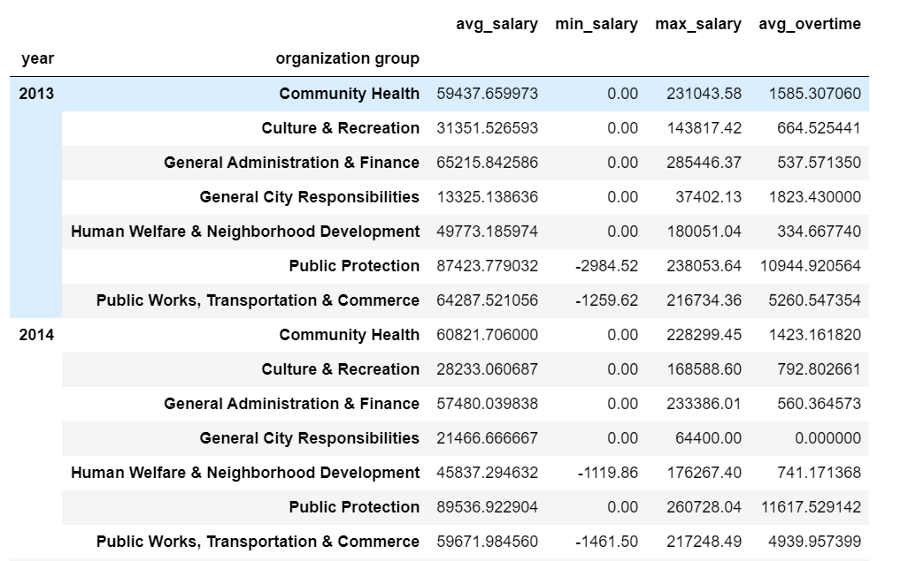The image size is (900, 561).
Task: Select the 2013 year label
Action: [36, 94]
